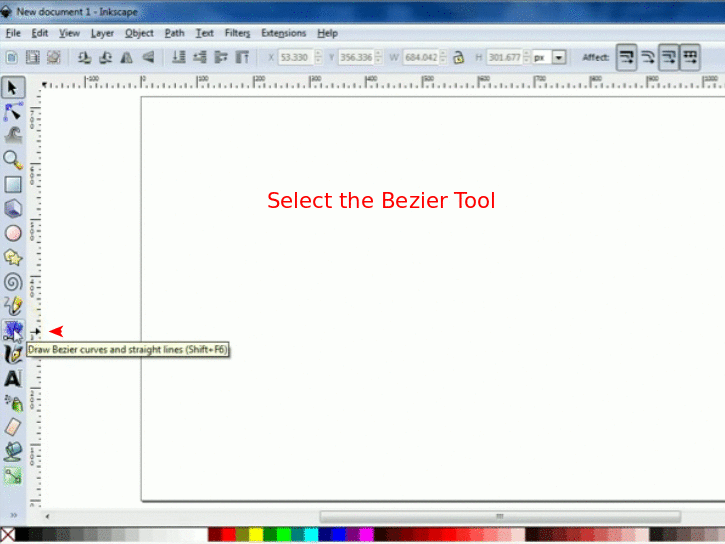This screenshot has width=725, height=544.
Task: Lower selection one step
Action: (200, 57)
